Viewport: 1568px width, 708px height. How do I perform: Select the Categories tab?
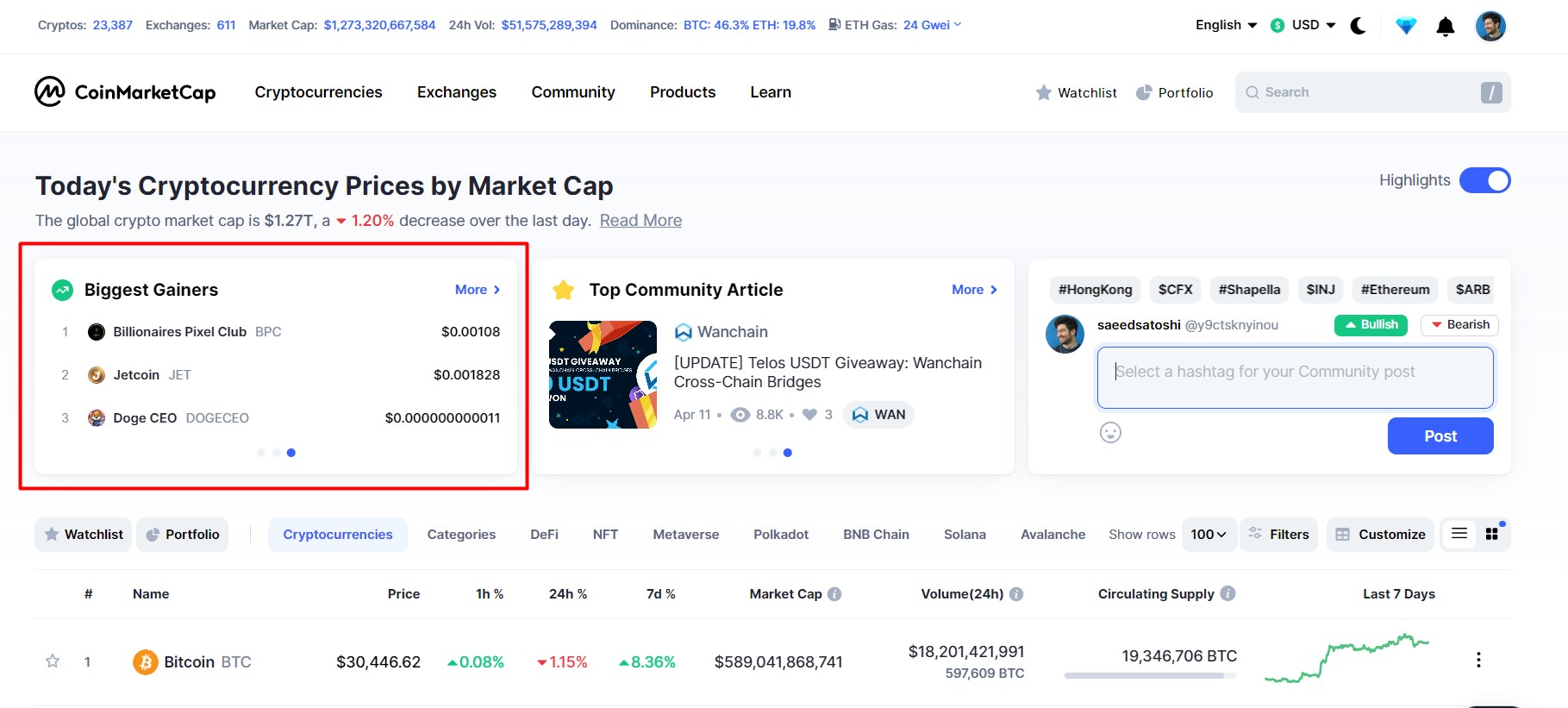[x=461, y=535]
